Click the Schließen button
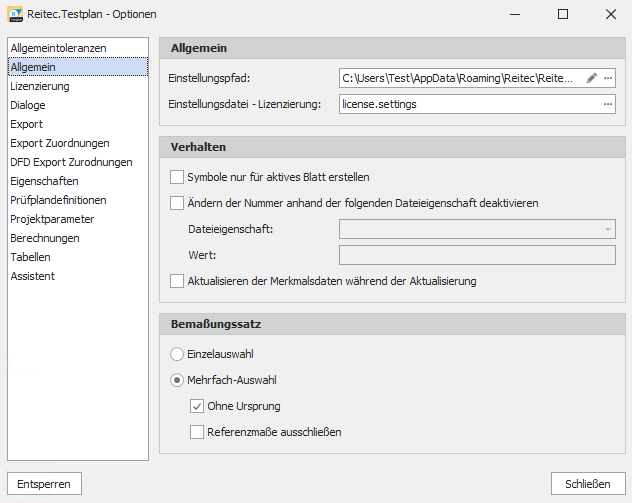This screenshot has height=503, width=632. pos(587,484)
